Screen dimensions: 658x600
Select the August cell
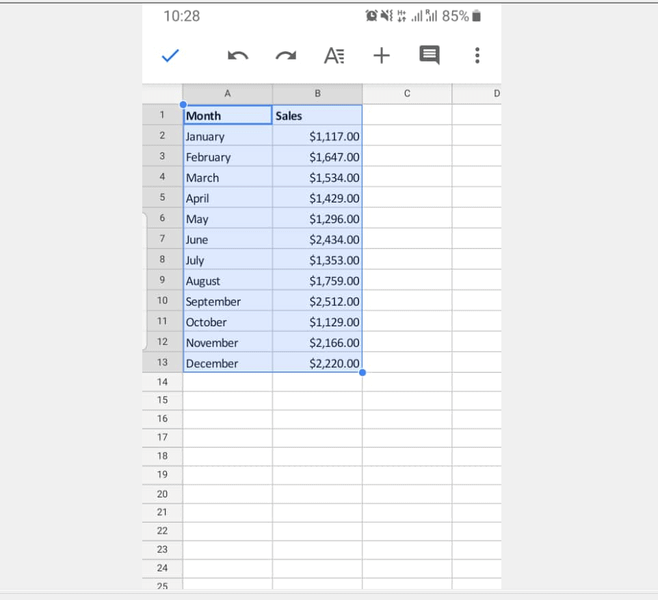click(x=227, y=279)
